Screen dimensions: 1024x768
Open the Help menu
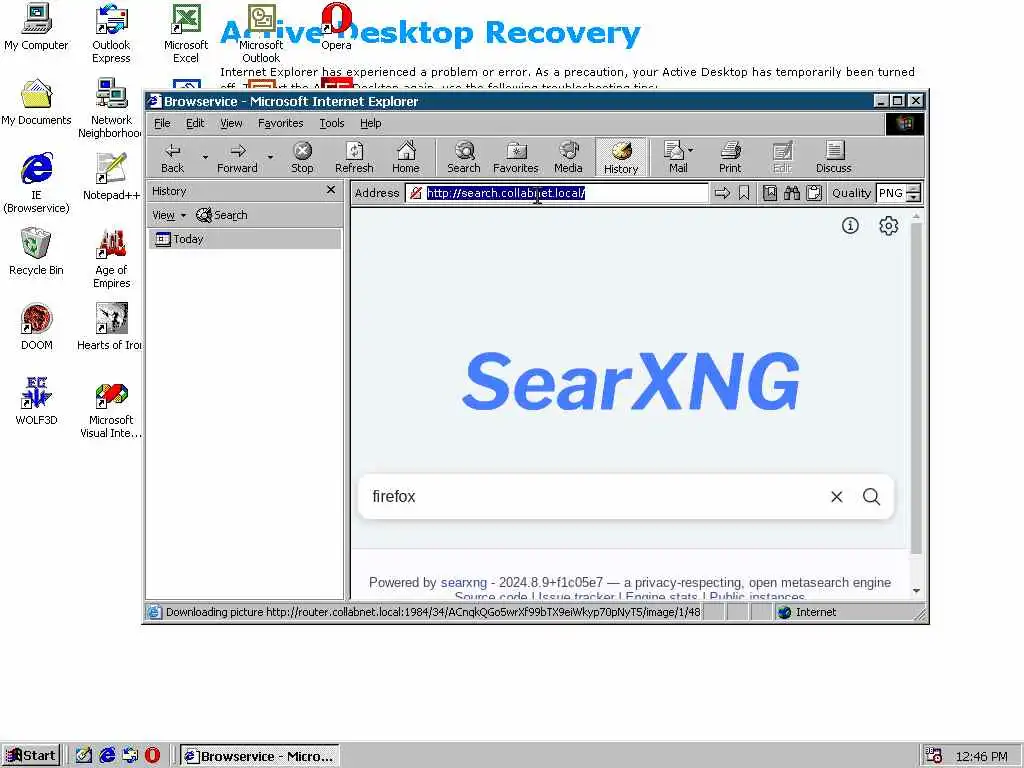pos(370,123)
